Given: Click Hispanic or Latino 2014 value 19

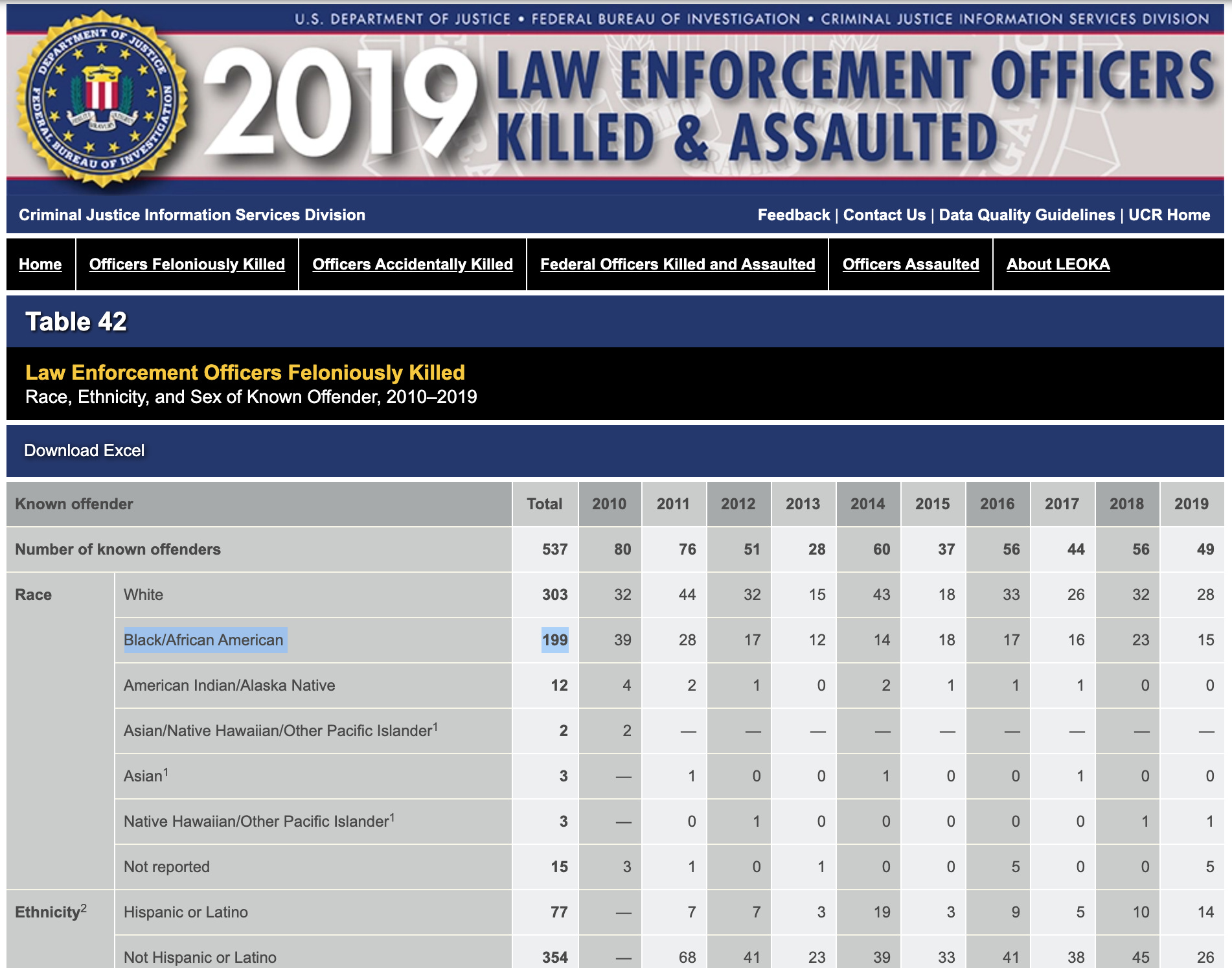Looking at the screenshot, I should [882, 912].
